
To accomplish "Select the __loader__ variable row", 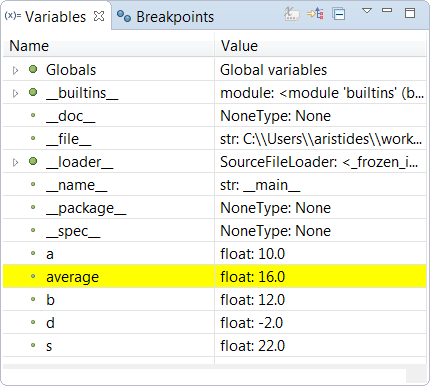I will click(215, 162).
